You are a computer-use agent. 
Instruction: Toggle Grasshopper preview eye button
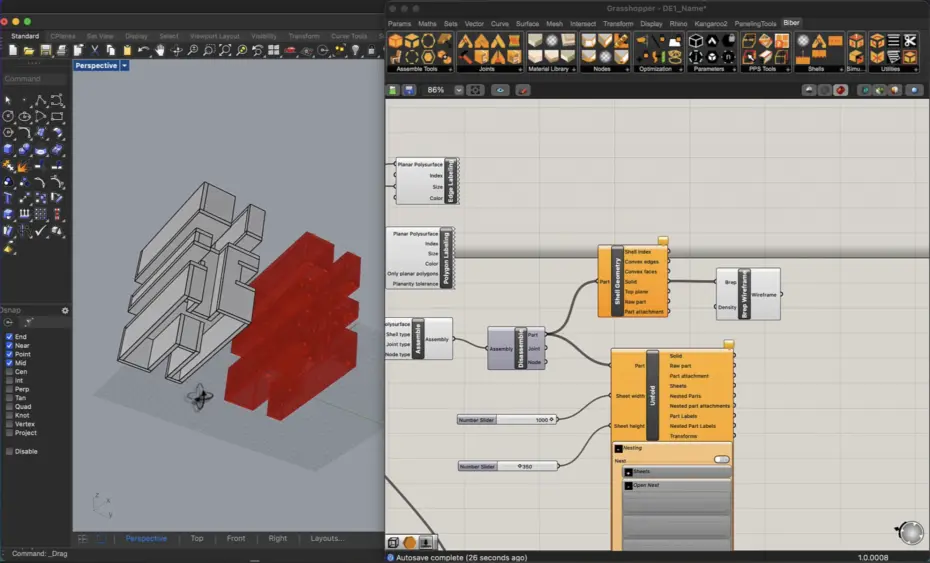pos(500,90)
